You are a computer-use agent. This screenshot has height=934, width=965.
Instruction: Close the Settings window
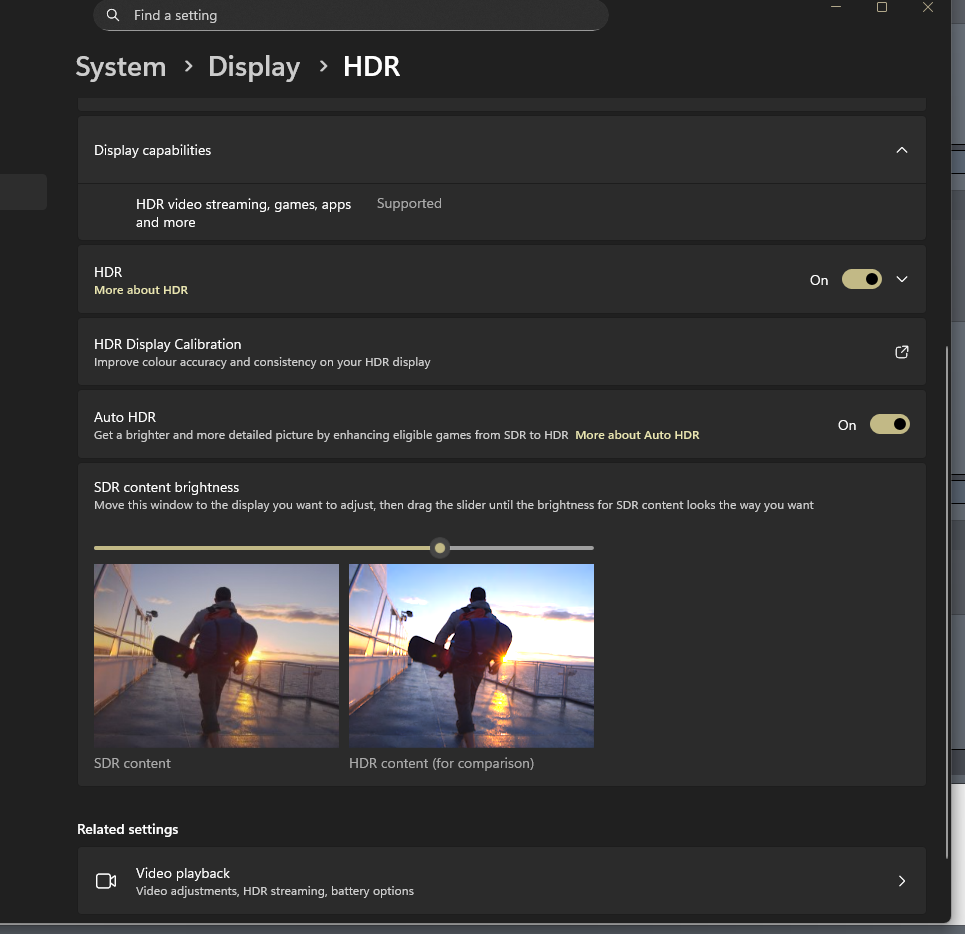(928, 7)
